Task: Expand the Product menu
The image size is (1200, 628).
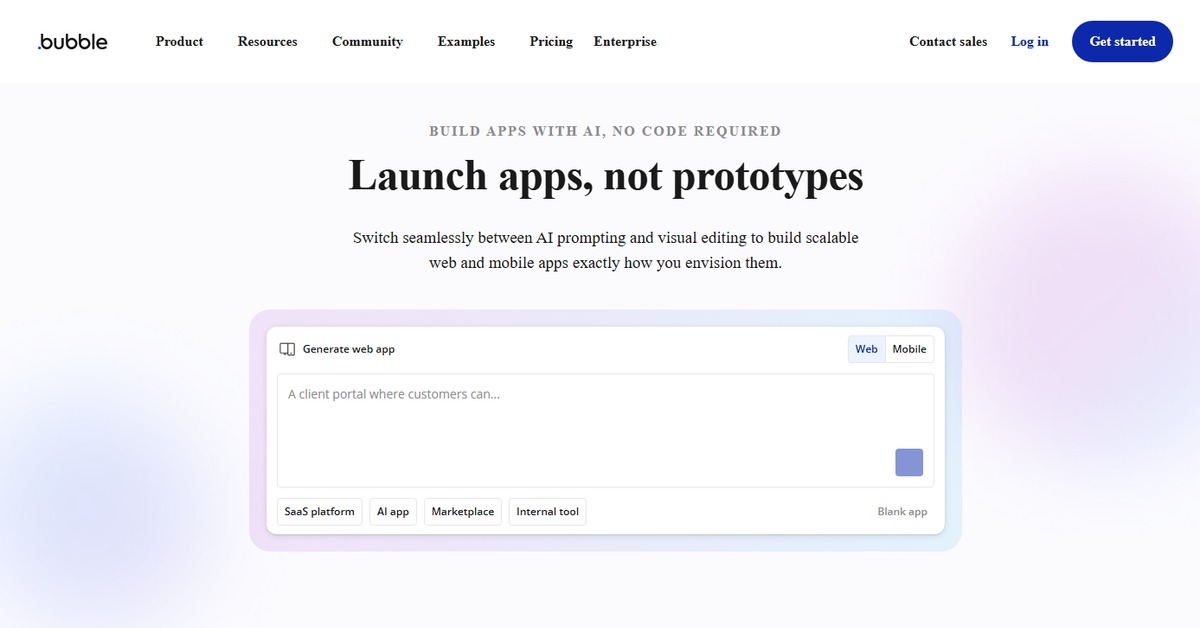Action: 179,42
